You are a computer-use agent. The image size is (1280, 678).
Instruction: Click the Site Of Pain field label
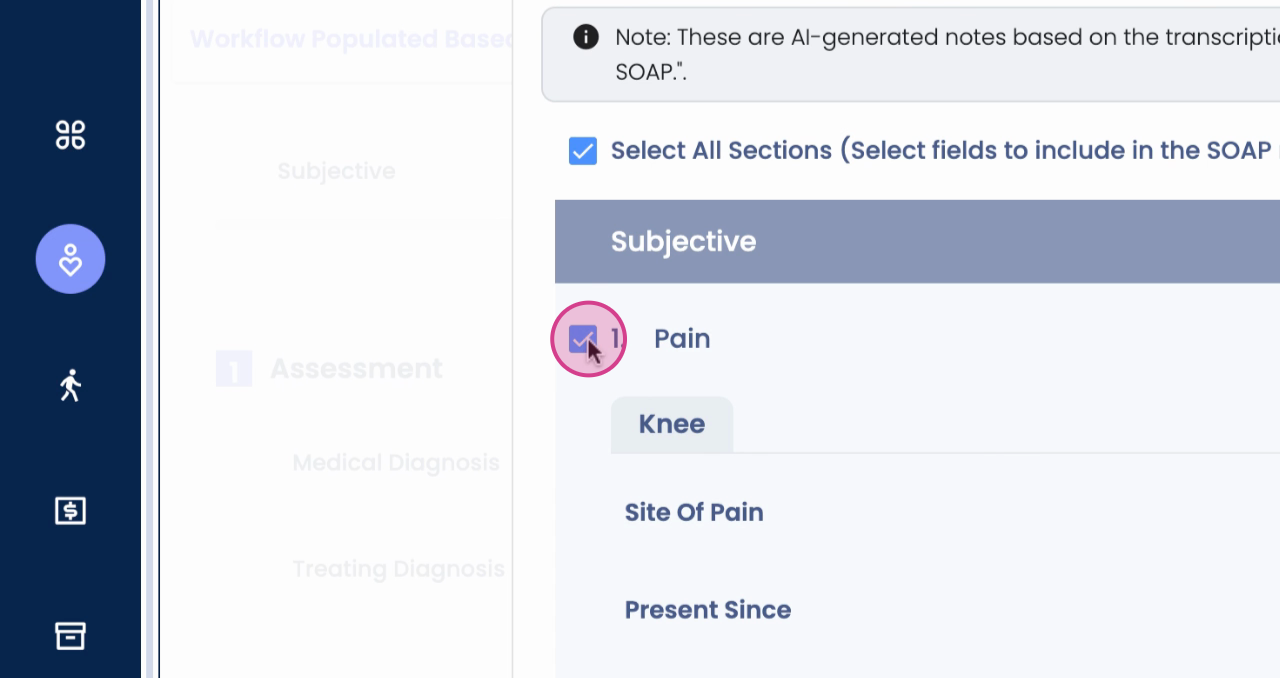pyautogui.click(x=694, y=513)
